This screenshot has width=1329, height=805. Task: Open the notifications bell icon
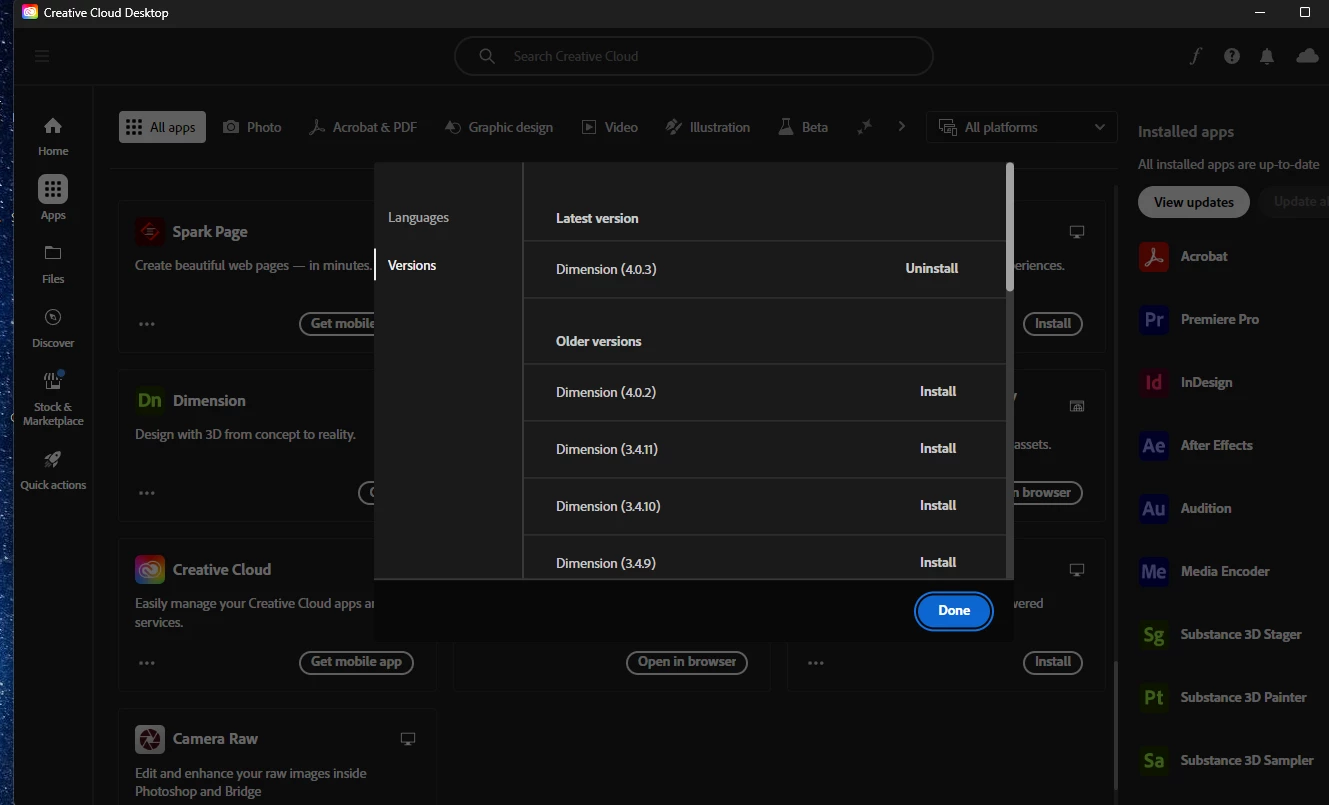coord(1267,56)
